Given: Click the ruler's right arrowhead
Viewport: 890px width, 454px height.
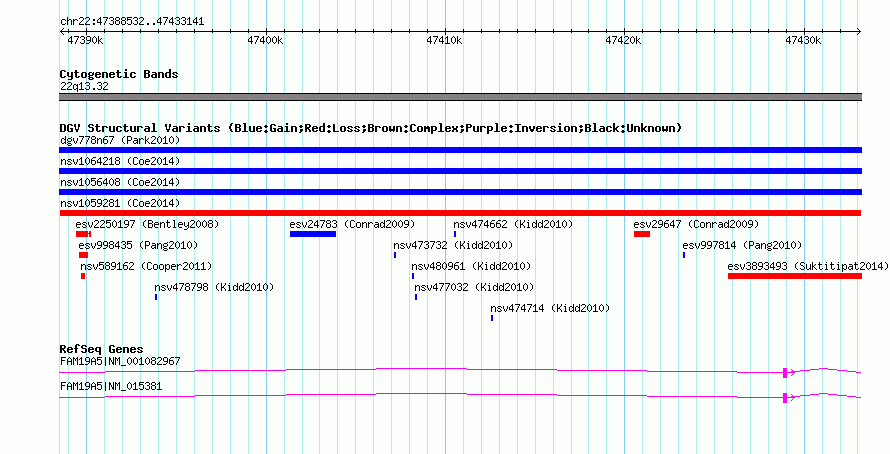Looking at the screenshot, I should click(859, 31).
